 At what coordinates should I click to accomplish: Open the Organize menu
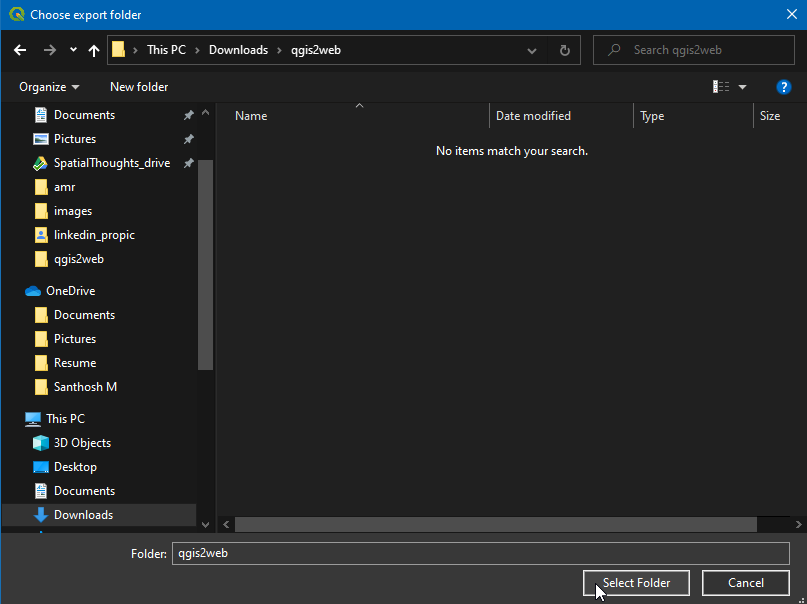[49, 87]
